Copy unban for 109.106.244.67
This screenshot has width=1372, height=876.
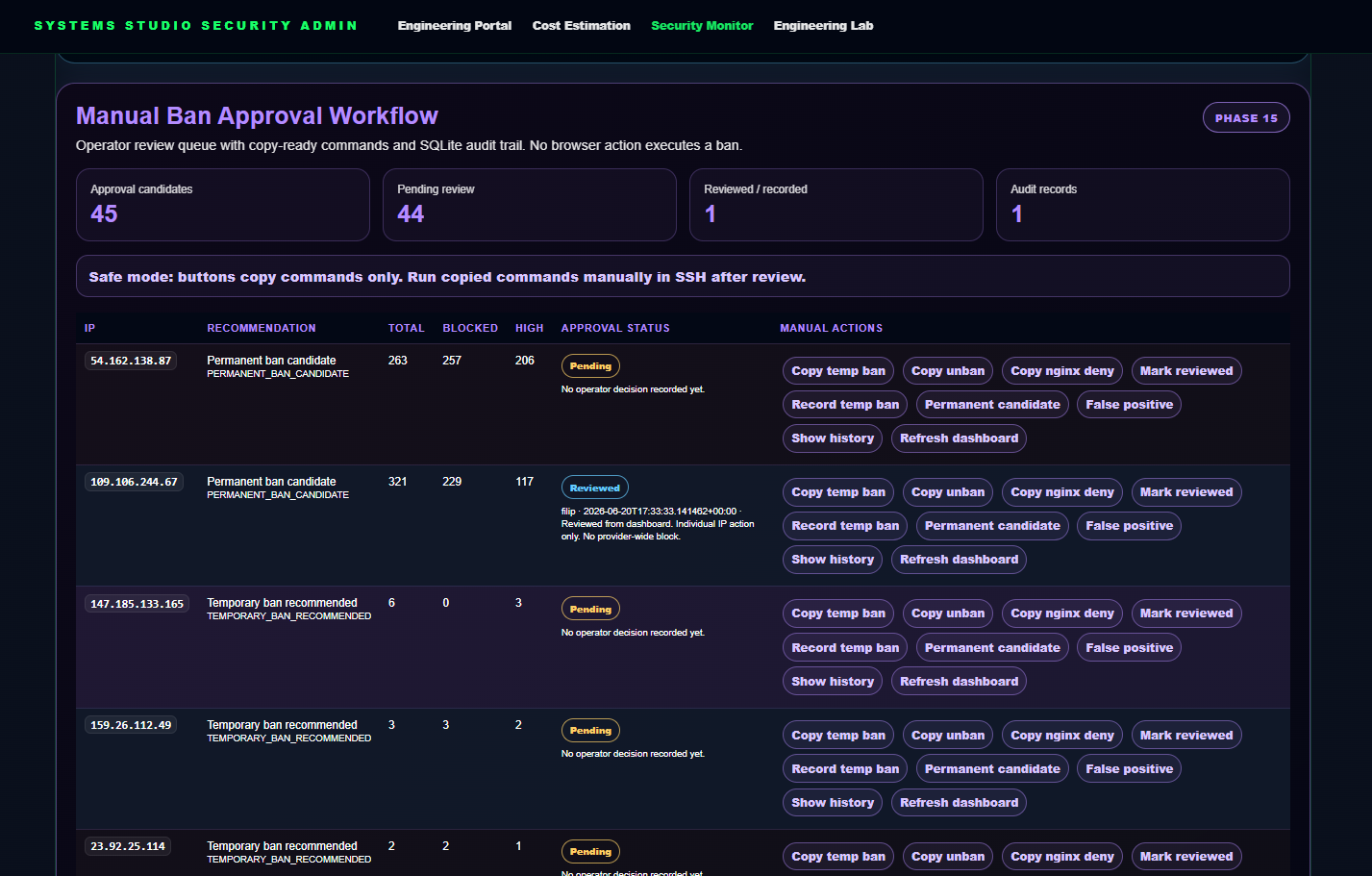pyautogui.click(x=948, y=492)
